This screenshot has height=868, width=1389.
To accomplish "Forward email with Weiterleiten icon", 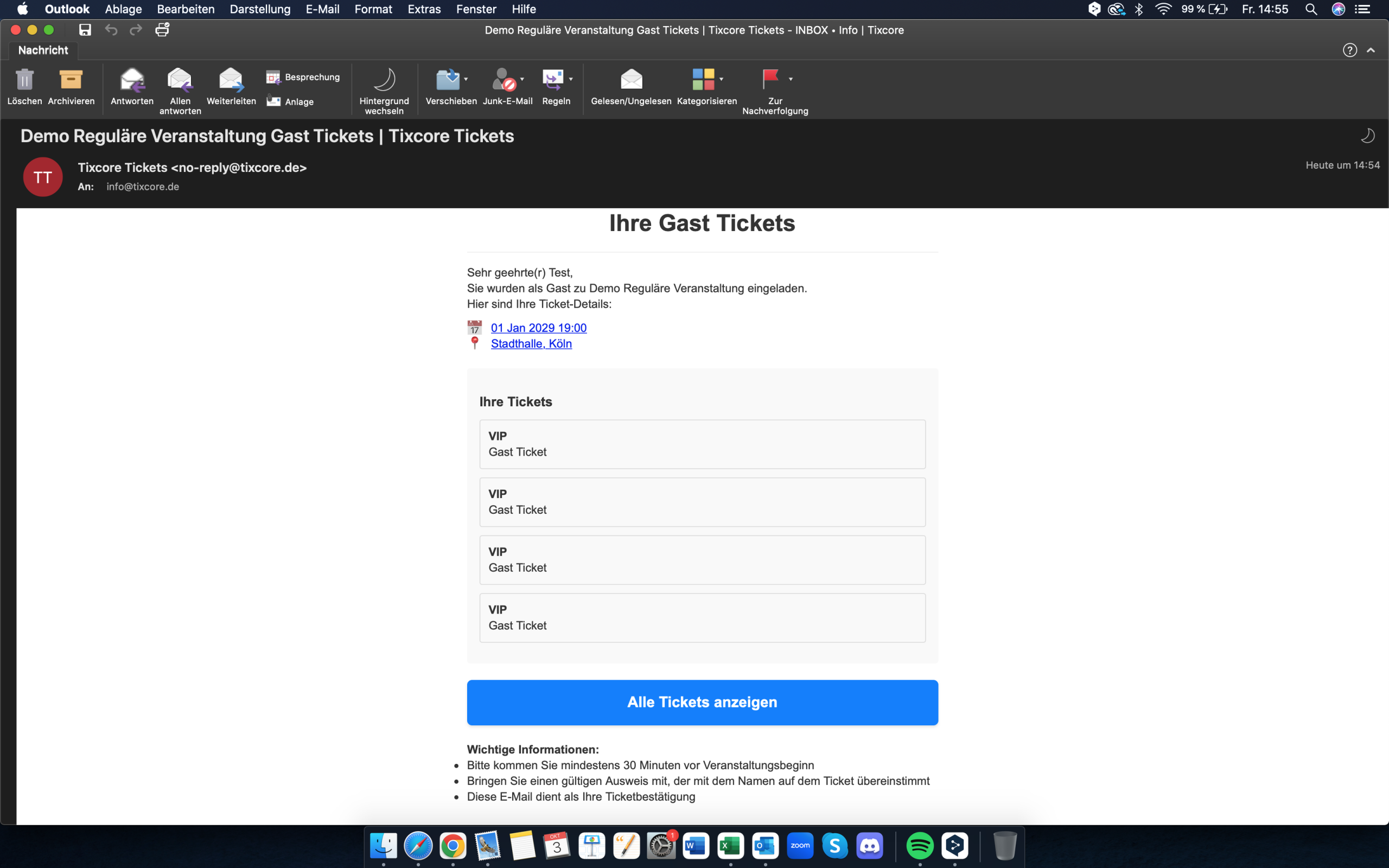I will tap(231, 79).
